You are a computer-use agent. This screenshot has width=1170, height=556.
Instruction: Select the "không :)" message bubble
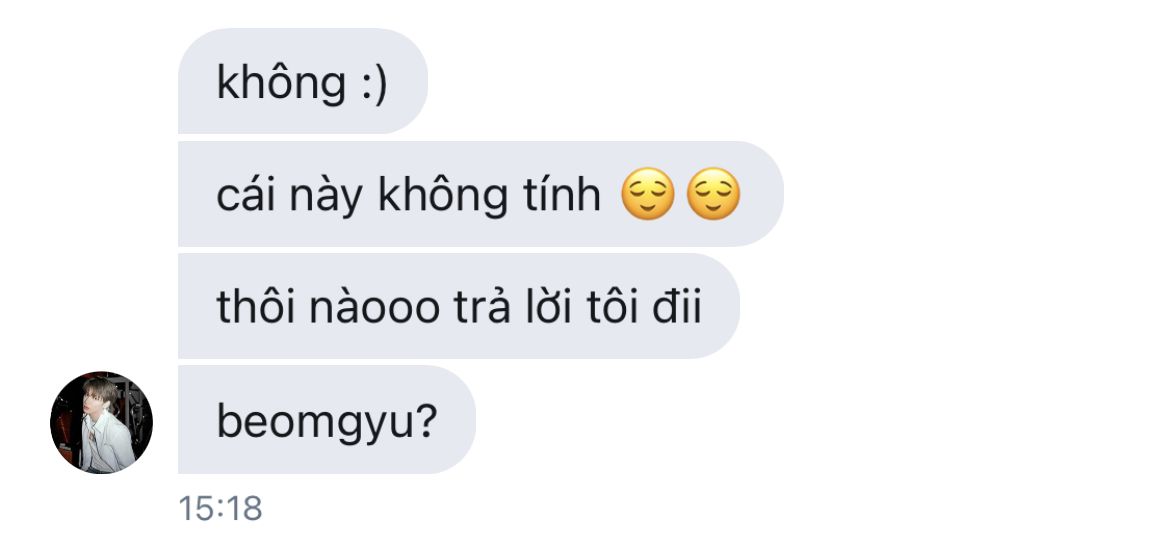coord(303,81)
